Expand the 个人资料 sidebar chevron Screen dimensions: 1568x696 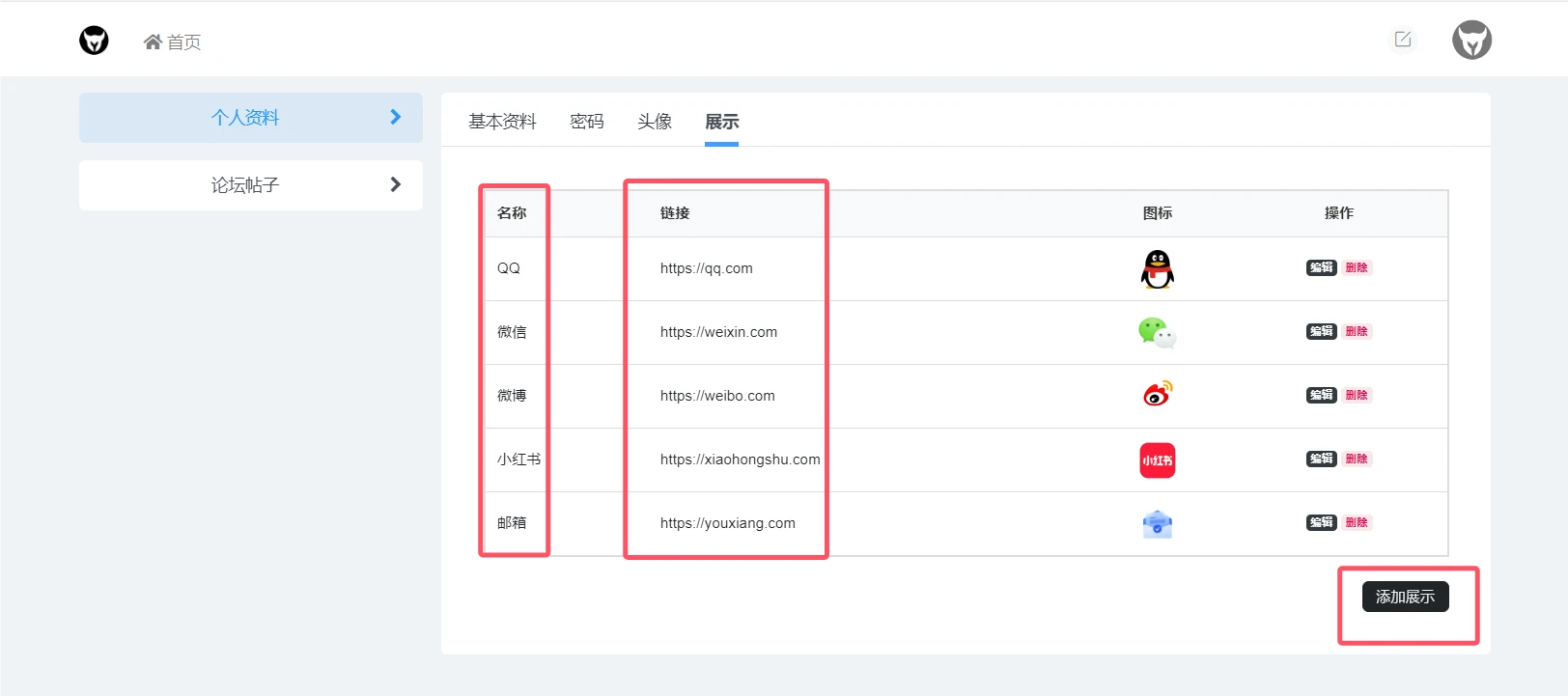click(x=395, y=118)
